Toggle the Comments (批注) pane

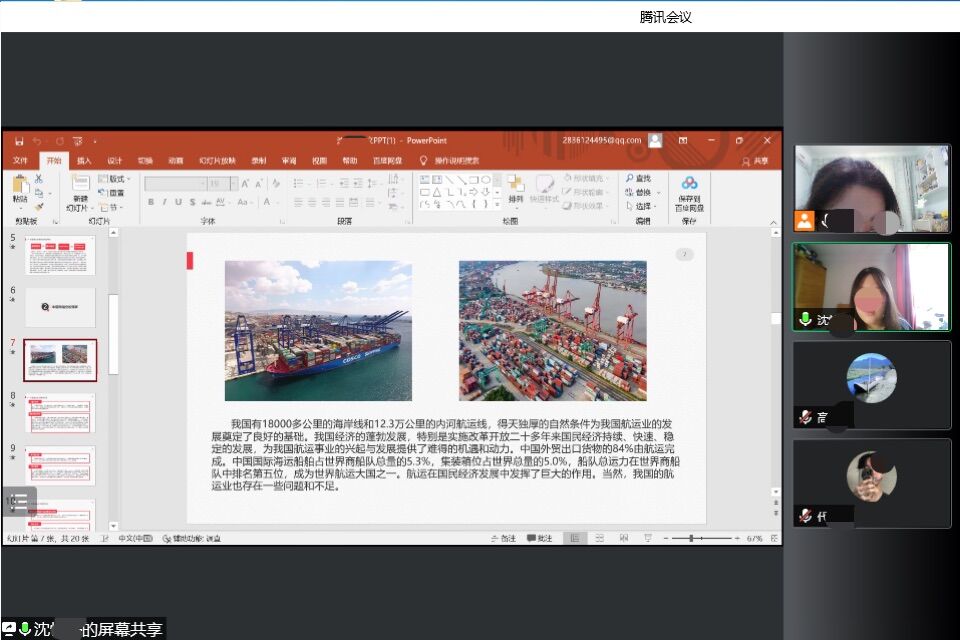coord(539,538)
